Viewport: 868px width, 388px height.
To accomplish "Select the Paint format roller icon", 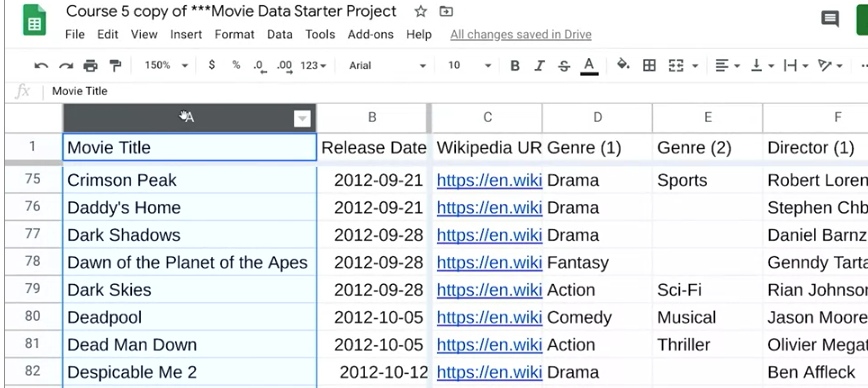I will (x=115, y=66).
